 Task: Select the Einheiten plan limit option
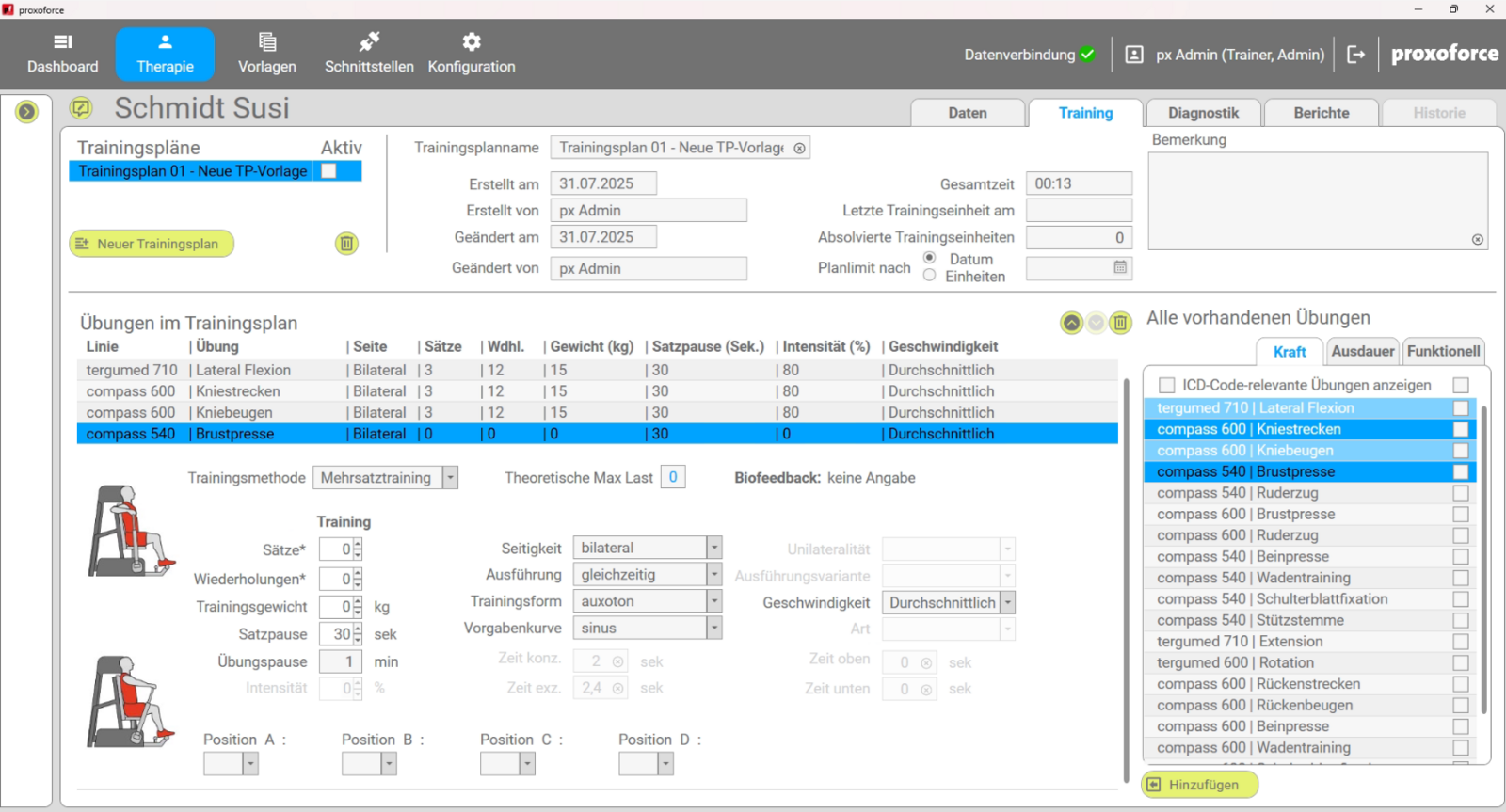(930, 276)
